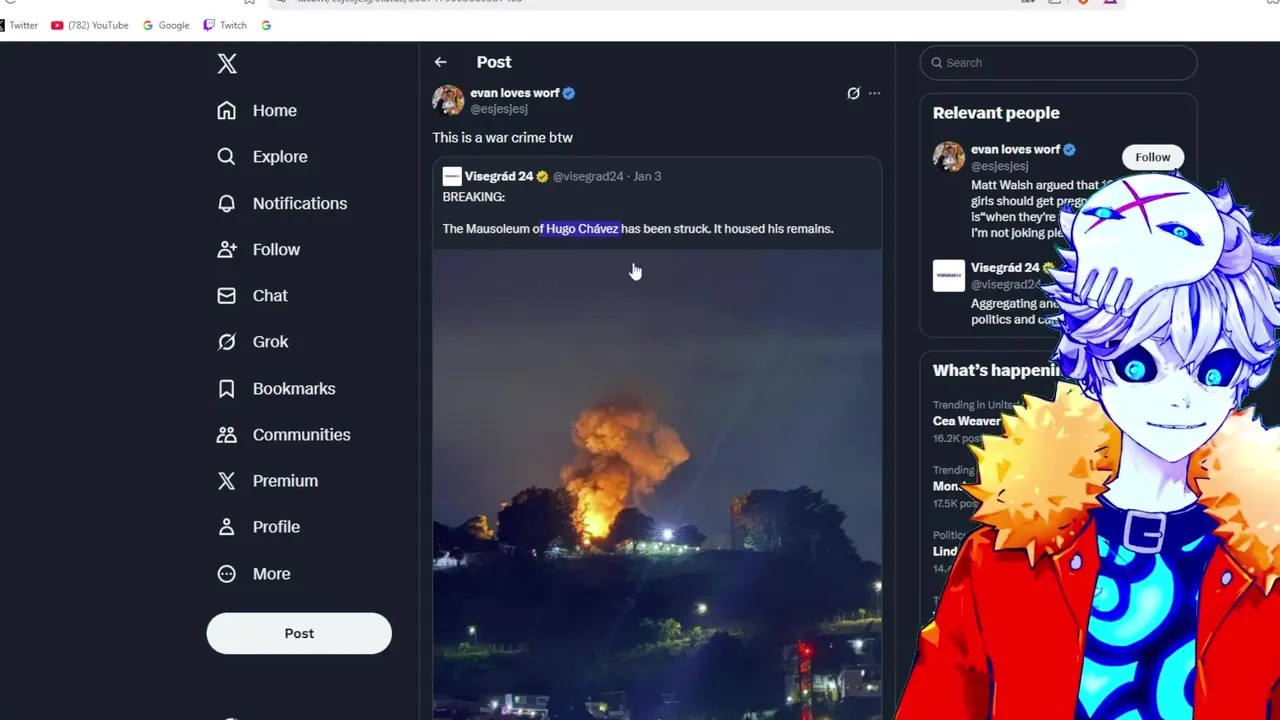Go back using the Post arrow
Image resolution: width=1280 pixels, height=720 pixels.
(x=440, y=62)
